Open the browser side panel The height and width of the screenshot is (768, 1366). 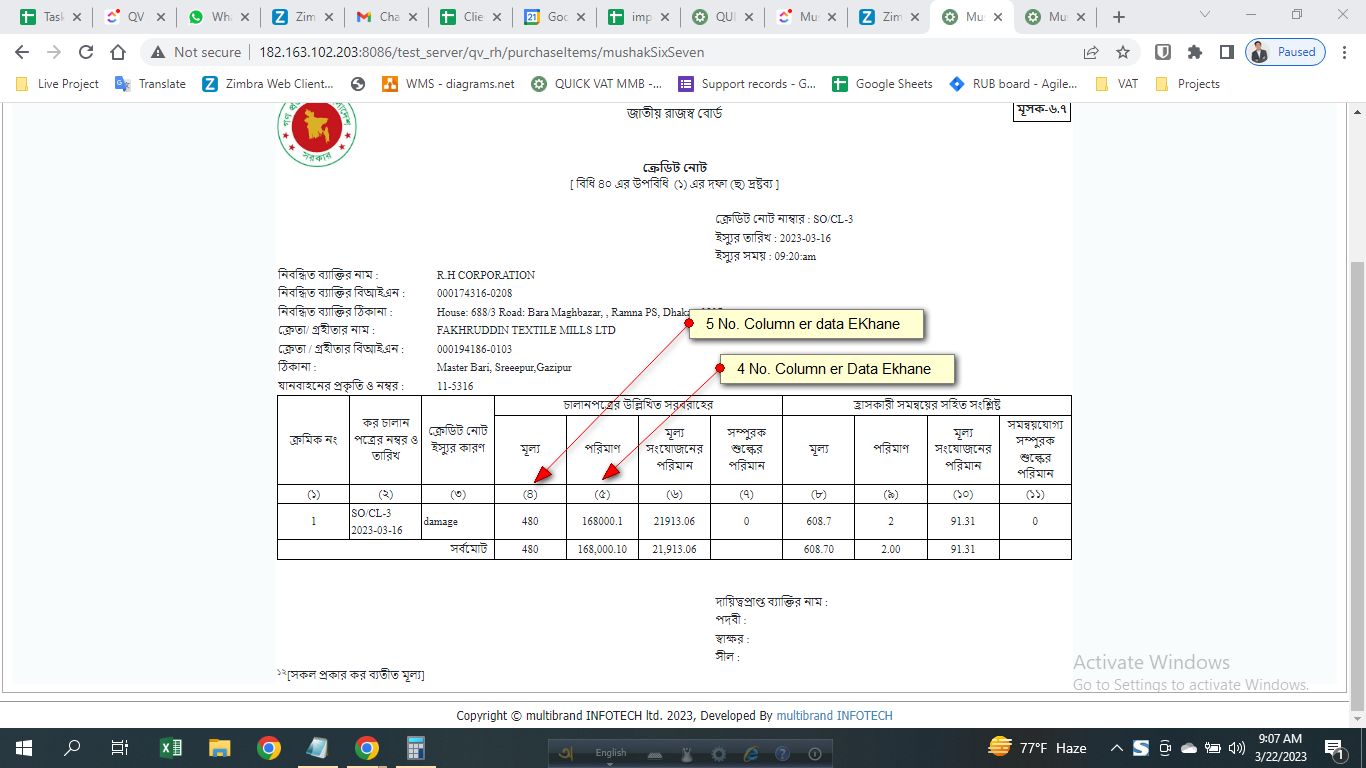pos(1226,52)
